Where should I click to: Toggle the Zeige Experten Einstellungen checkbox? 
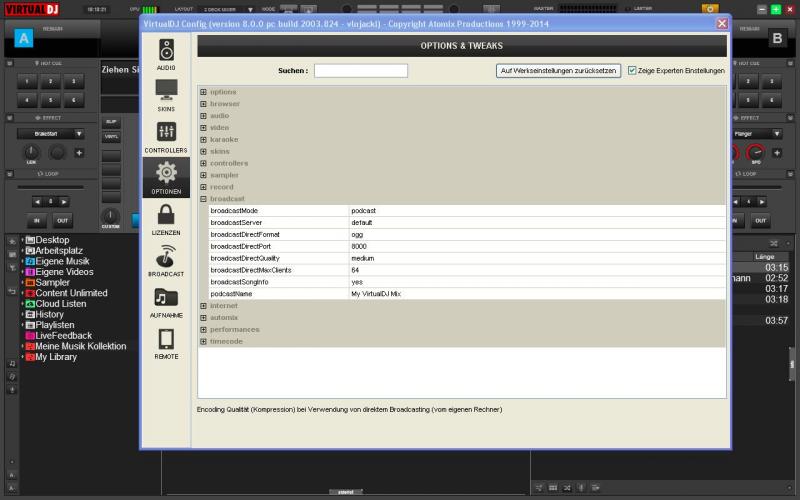coord(632,71)
